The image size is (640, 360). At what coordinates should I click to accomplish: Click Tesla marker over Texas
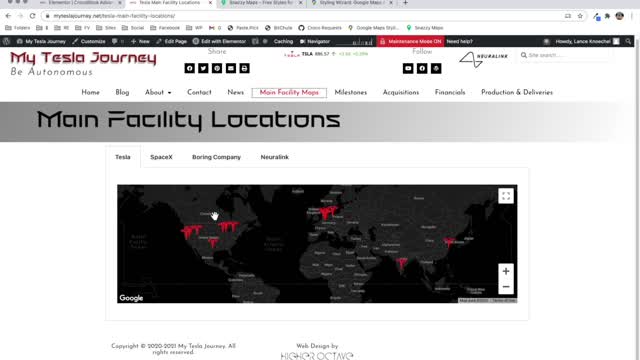coord(213,243)
